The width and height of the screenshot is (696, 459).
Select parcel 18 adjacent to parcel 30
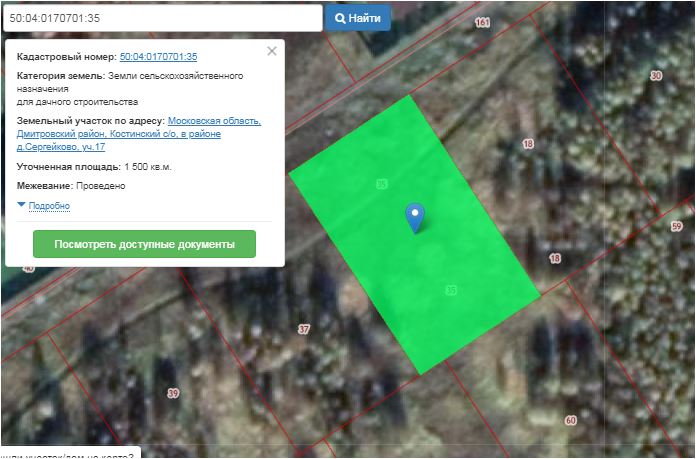(x=528, y=145)
